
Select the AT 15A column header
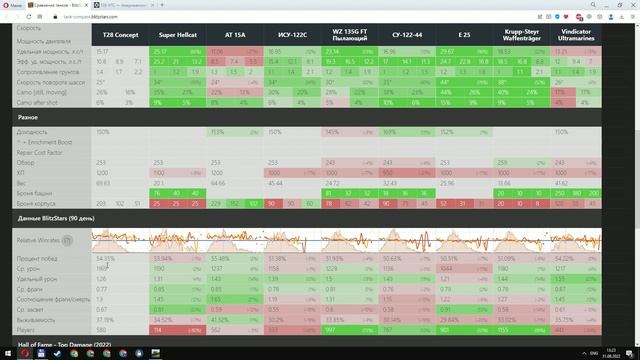click(x=235, y=35)
